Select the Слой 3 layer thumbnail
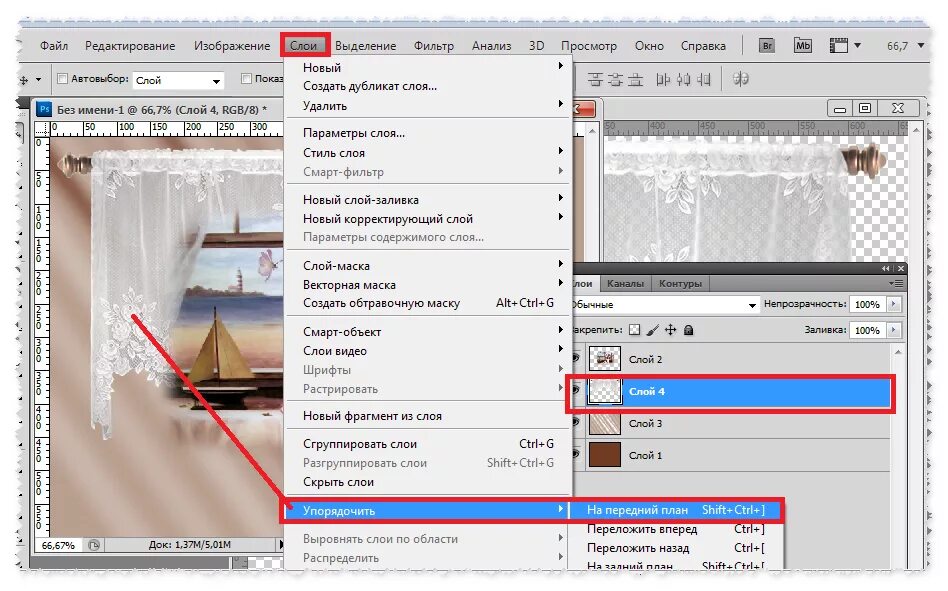This screenshot has height=591, width=948. [605, 423]
